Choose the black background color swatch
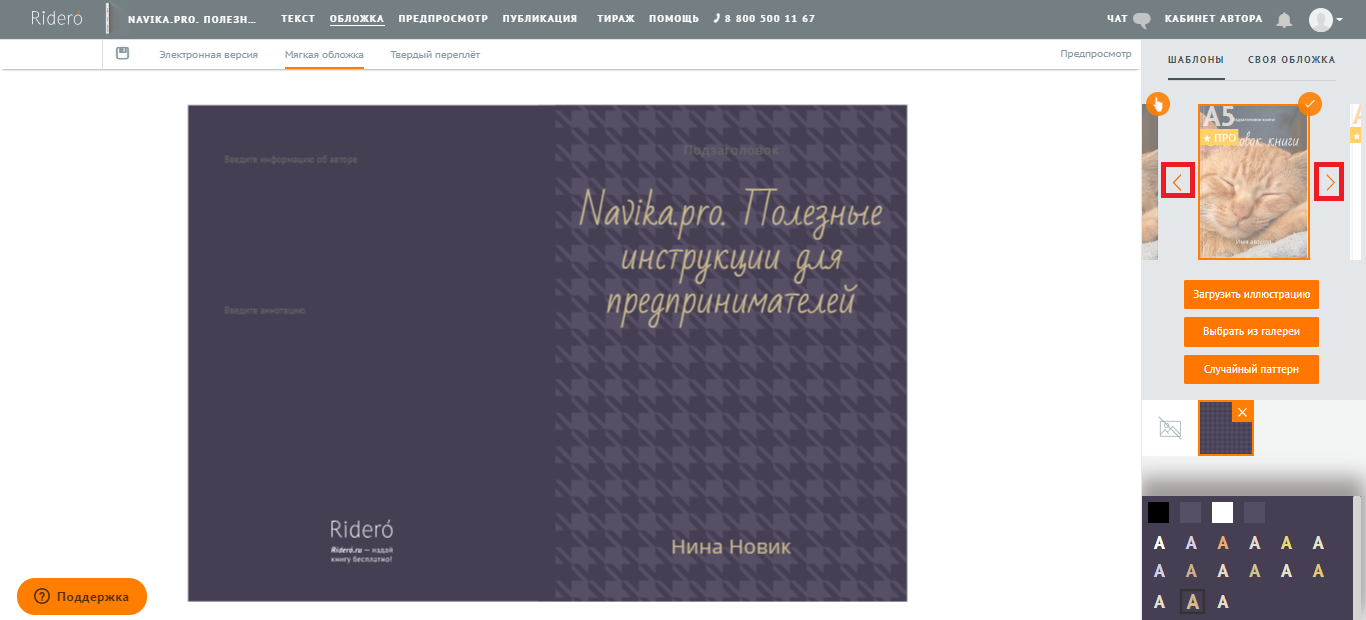 coord(1158,513)
